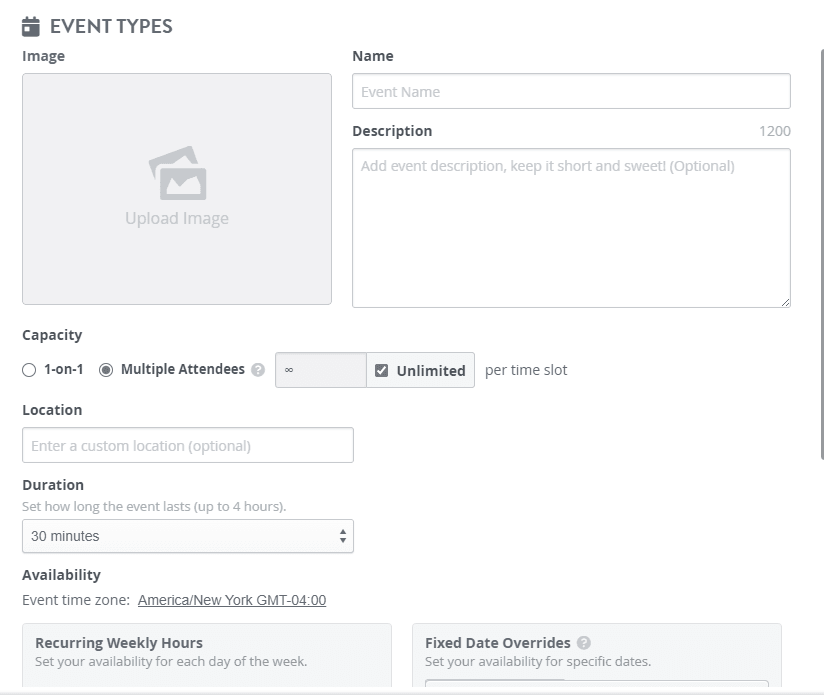Image resolution: width=824 pixels, height=699 pixels.
Task: Click the Unlimited label text
Action: [x=431, y=370]
